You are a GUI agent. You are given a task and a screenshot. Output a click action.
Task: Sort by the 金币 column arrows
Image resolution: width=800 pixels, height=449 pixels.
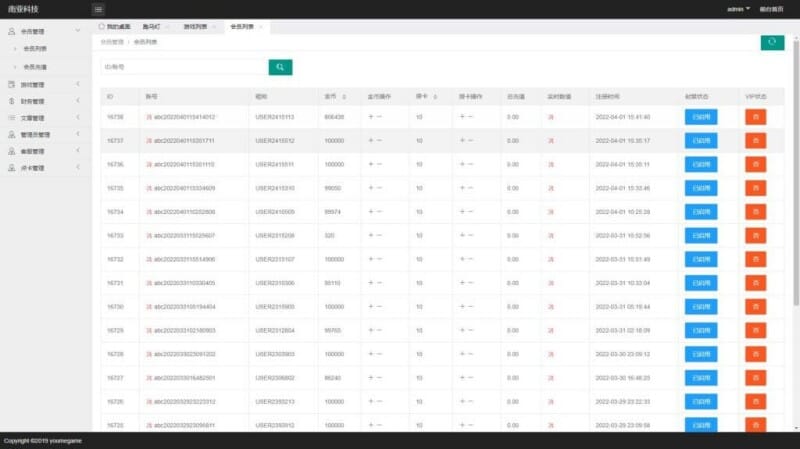[x=345, y=97]
